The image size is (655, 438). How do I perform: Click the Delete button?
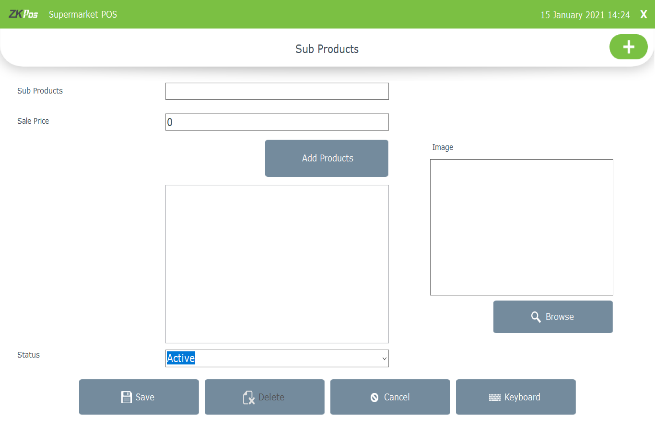point(264,397)
